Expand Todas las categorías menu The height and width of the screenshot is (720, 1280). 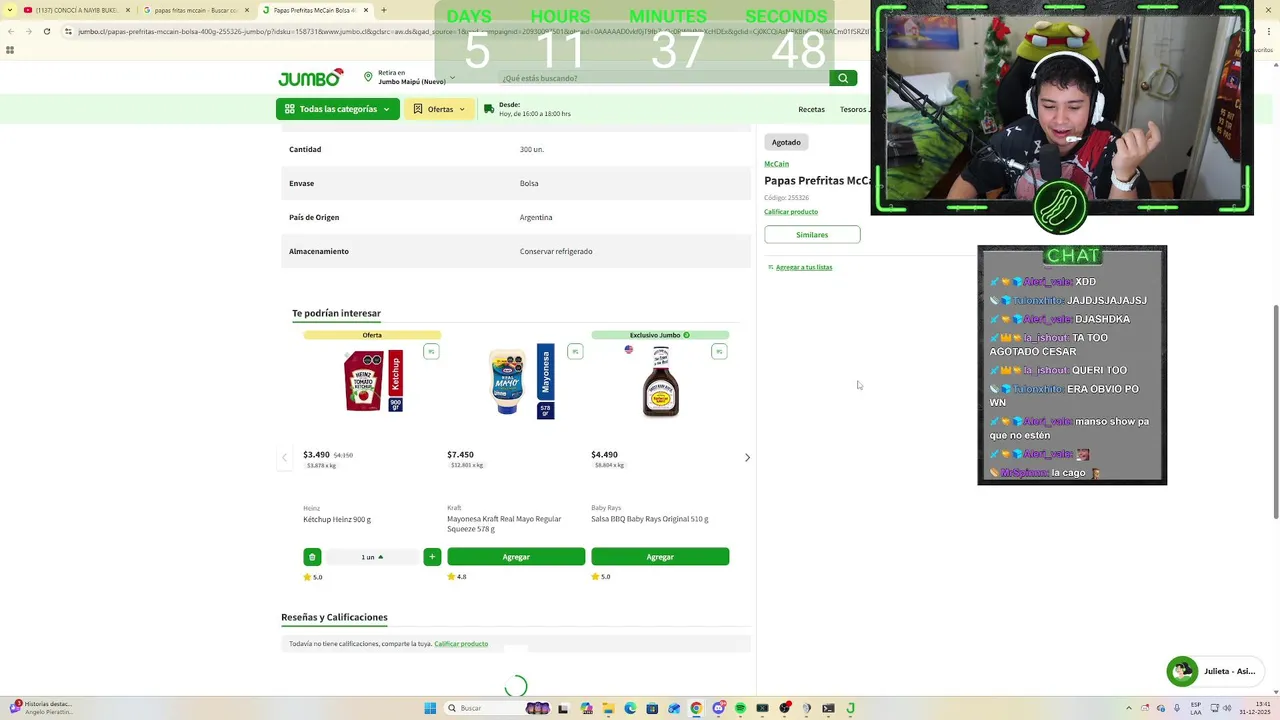[x=338, y=109]
